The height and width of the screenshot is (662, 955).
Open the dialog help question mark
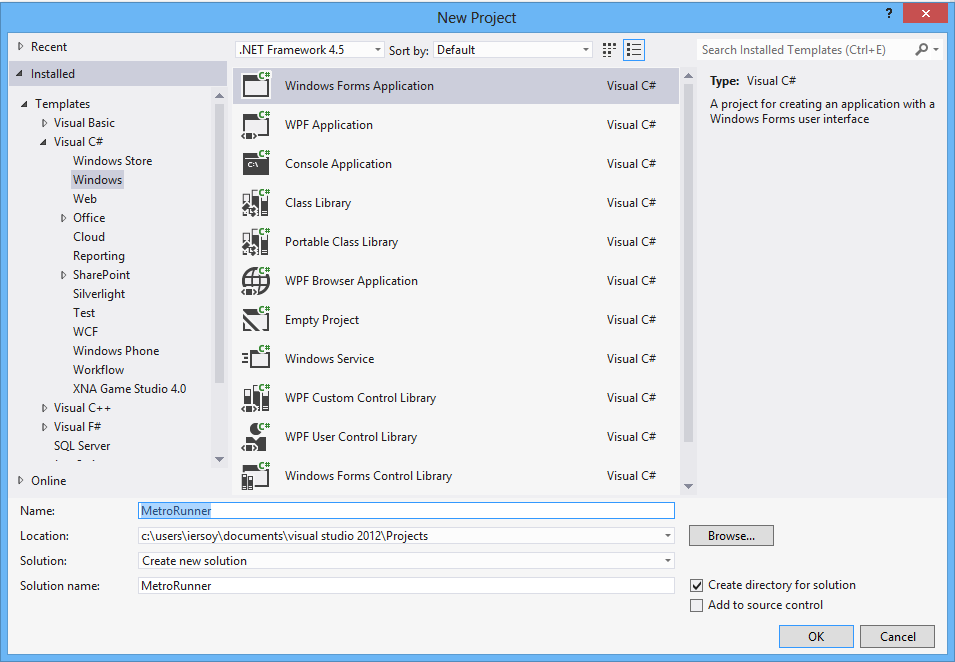[x=889, y=13]
